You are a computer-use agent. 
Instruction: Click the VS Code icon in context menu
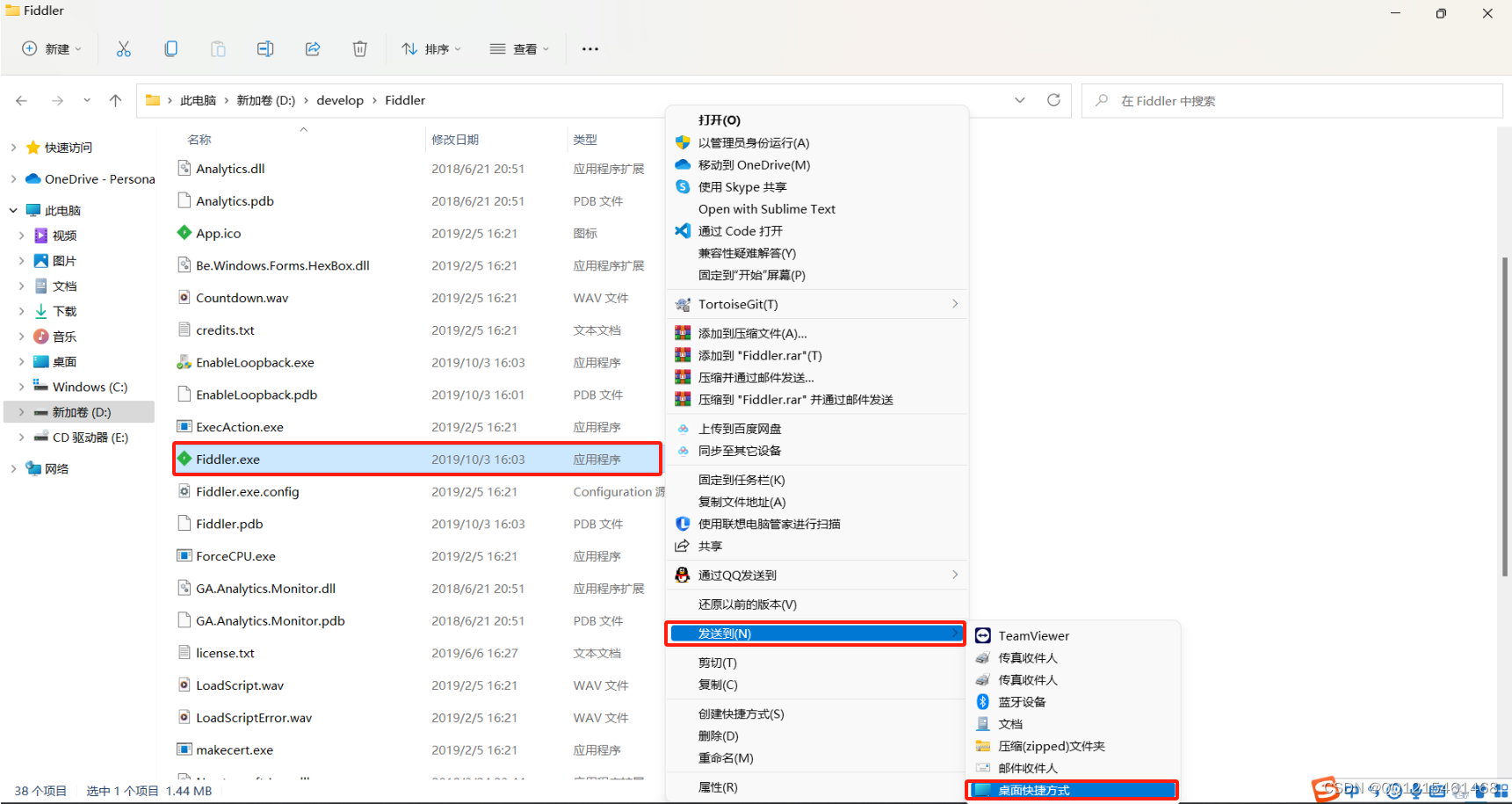coord(683,230)
